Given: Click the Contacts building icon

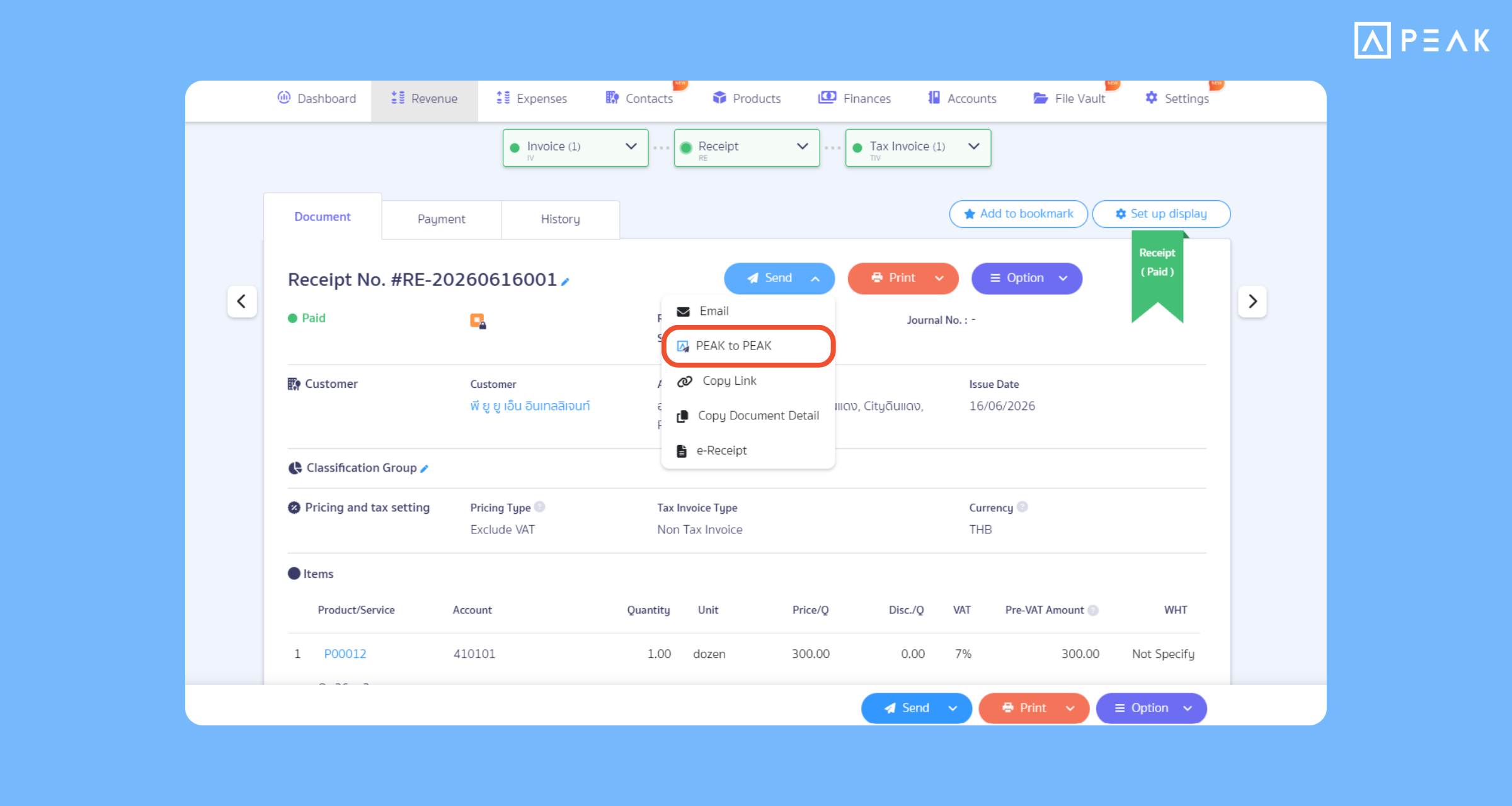Looking at the screenshot, I should (x=612, y=98).
